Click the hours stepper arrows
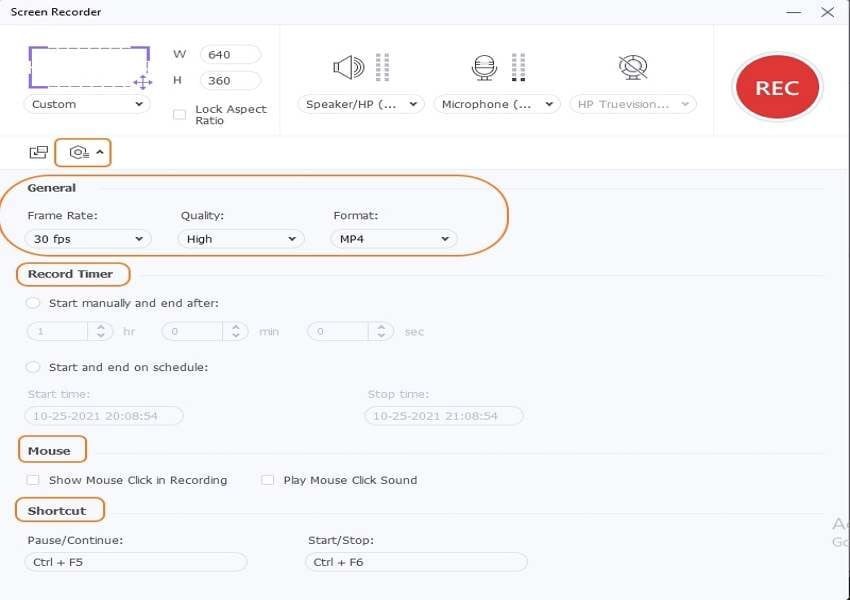The image size is (850, 600). pyautogui.click(x=100, y=331)
